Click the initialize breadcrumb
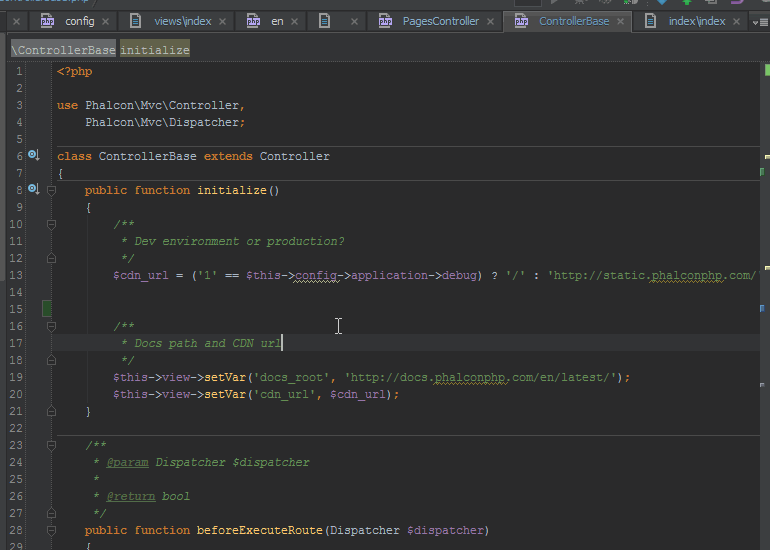The width and height of the screenshot is (770, 550). 155,50
